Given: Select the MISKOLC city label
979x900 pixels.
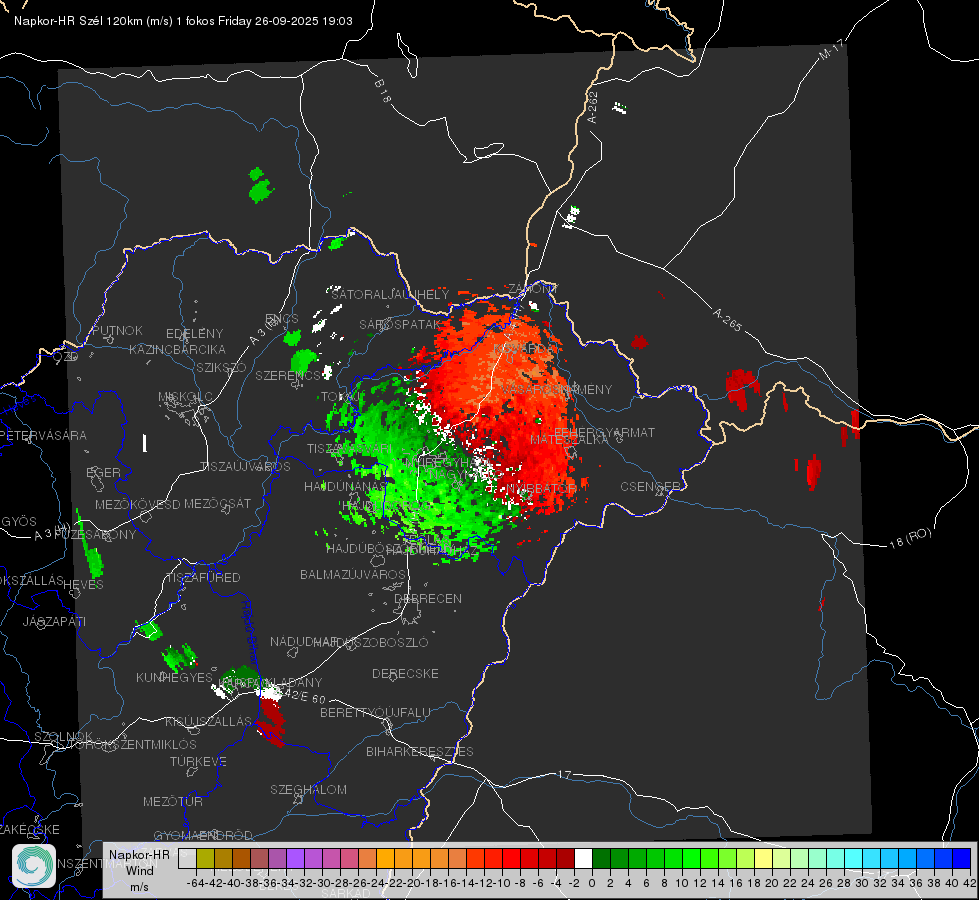Looking at the screenshot, I should click(185, 397).
